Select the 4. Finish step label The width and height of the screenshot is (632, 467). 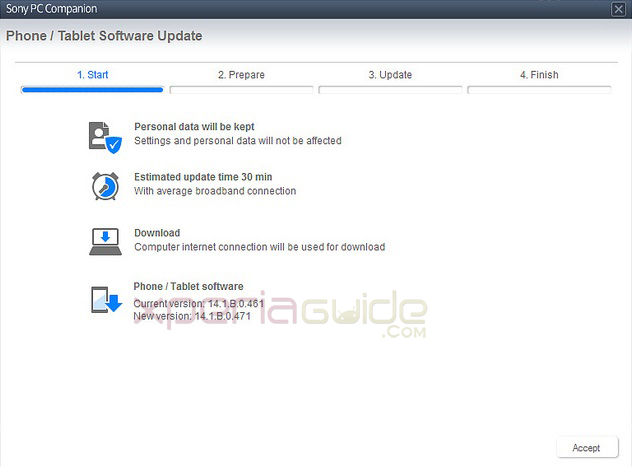[x=539, y=75]
